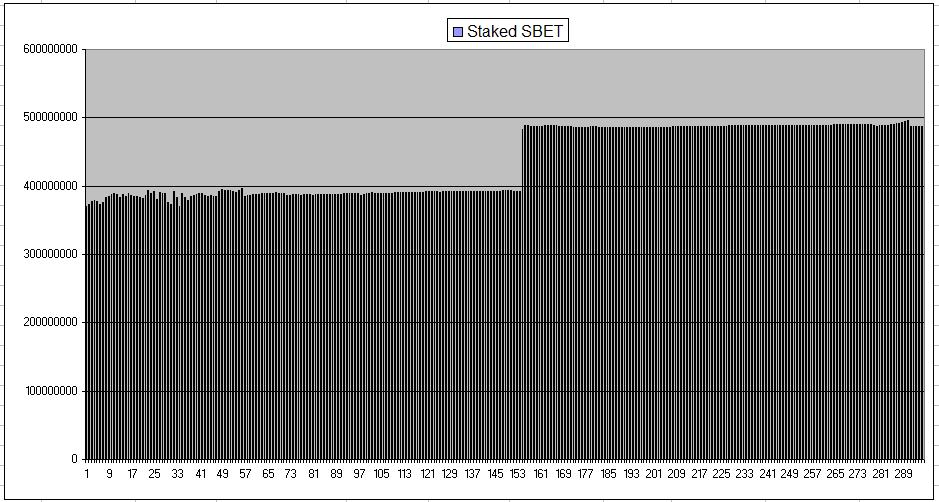Click x-axis label 9
The image size is (939, 502).
tap(110, 474)
